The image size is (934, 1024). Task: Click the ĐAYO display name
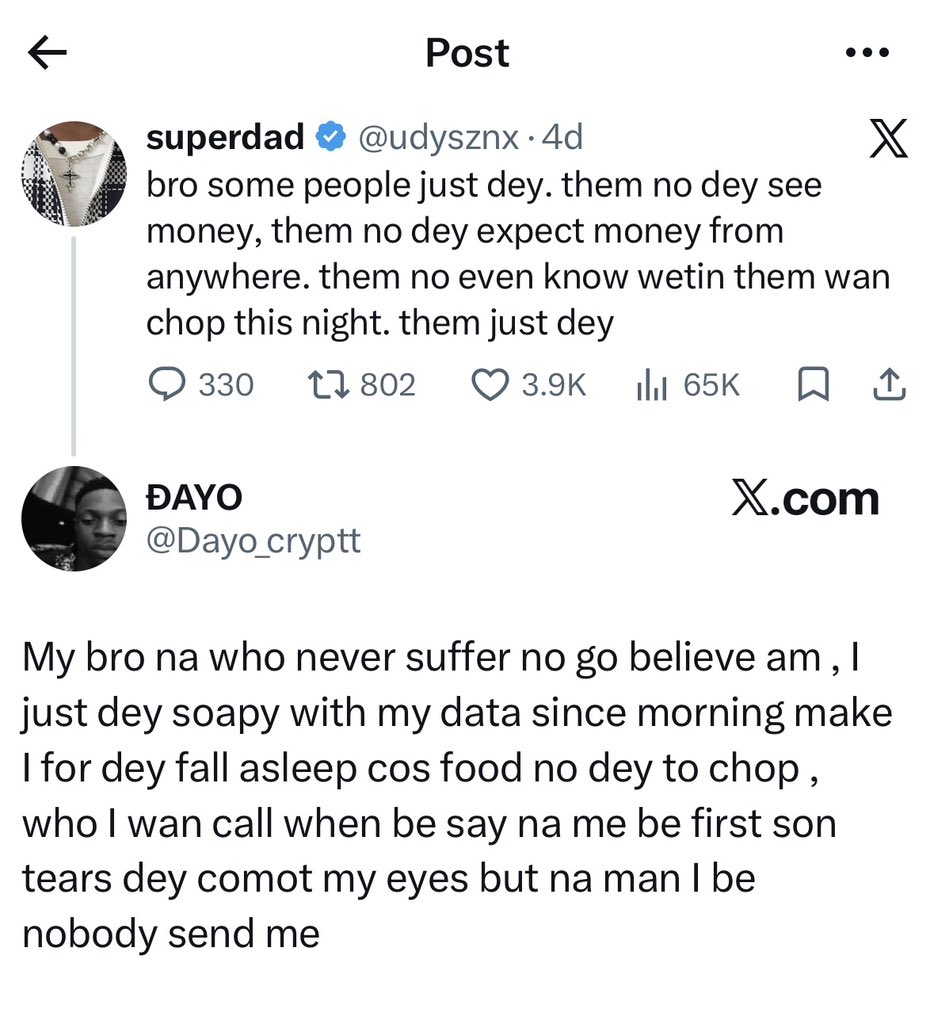tap(194, 498)
